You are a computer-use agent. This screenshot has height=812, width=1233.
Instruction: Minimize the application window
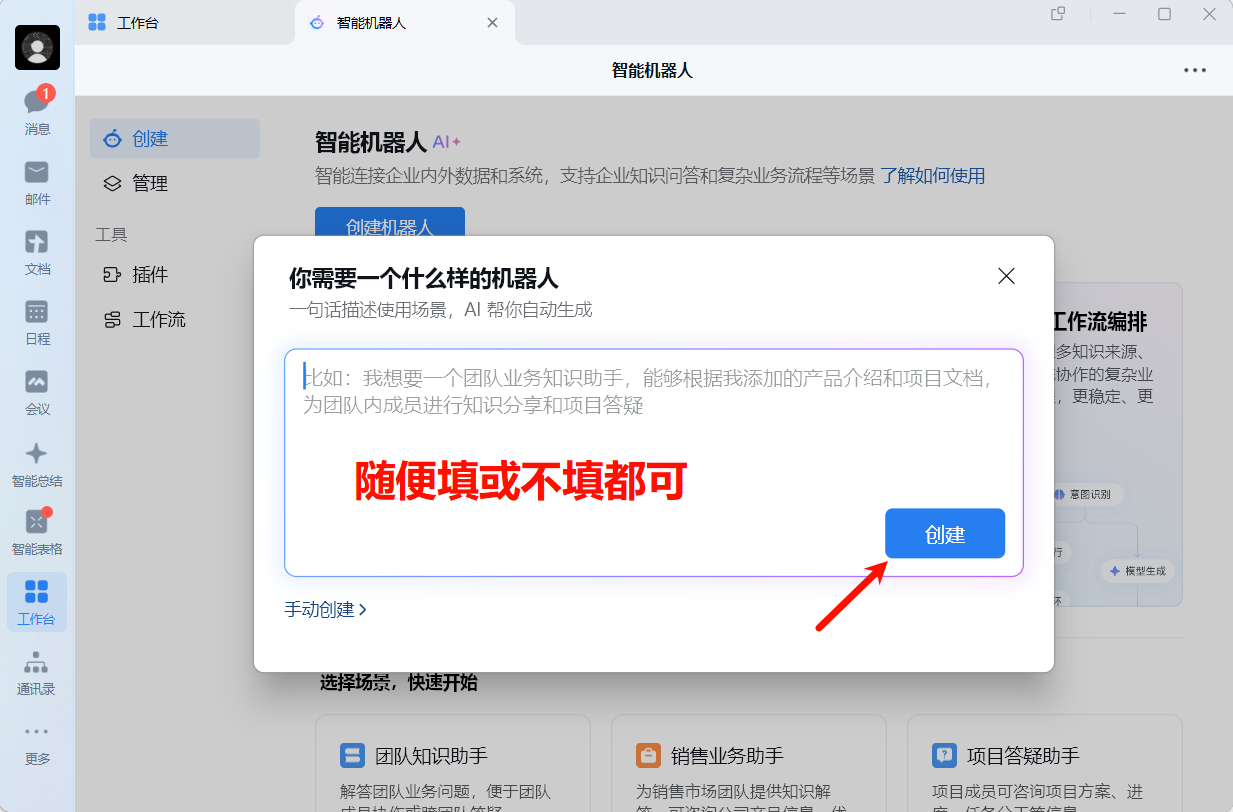[x=1120, y=14]
